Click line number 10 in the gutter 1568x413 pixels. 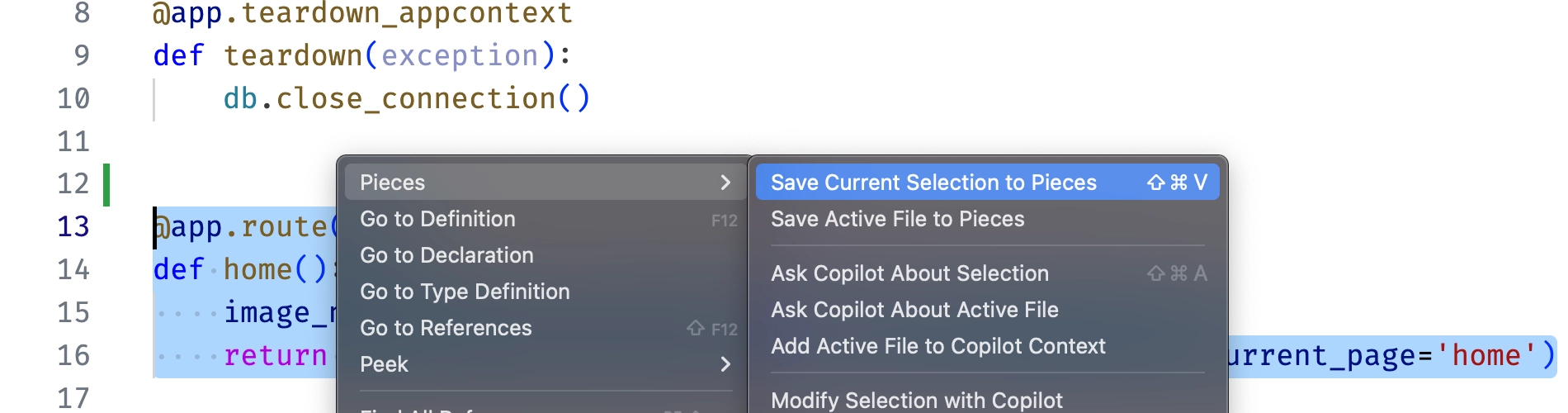[x=73, y=98]
